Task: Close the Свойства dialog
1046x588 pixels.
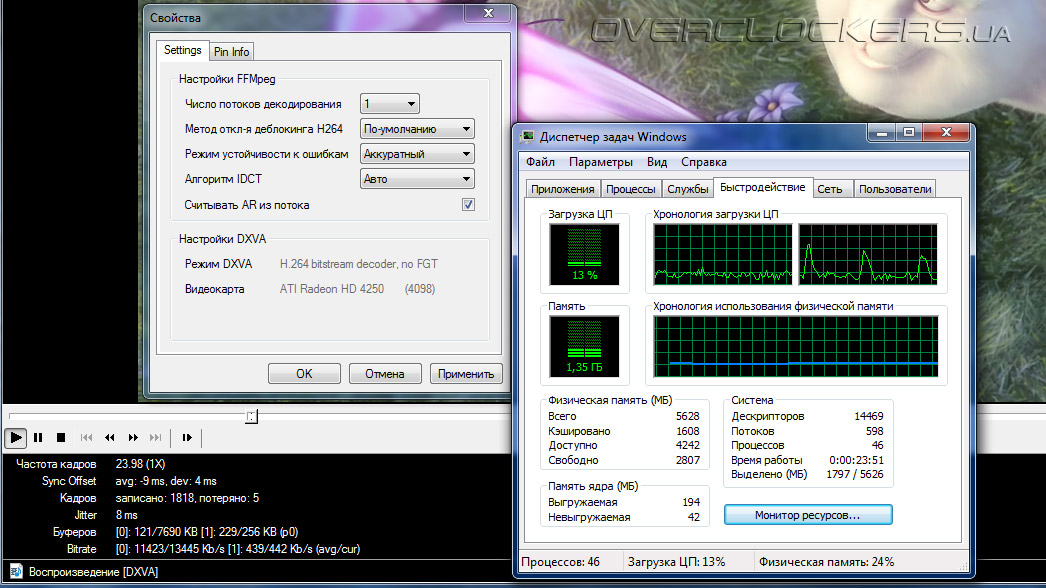Action: 488,13
